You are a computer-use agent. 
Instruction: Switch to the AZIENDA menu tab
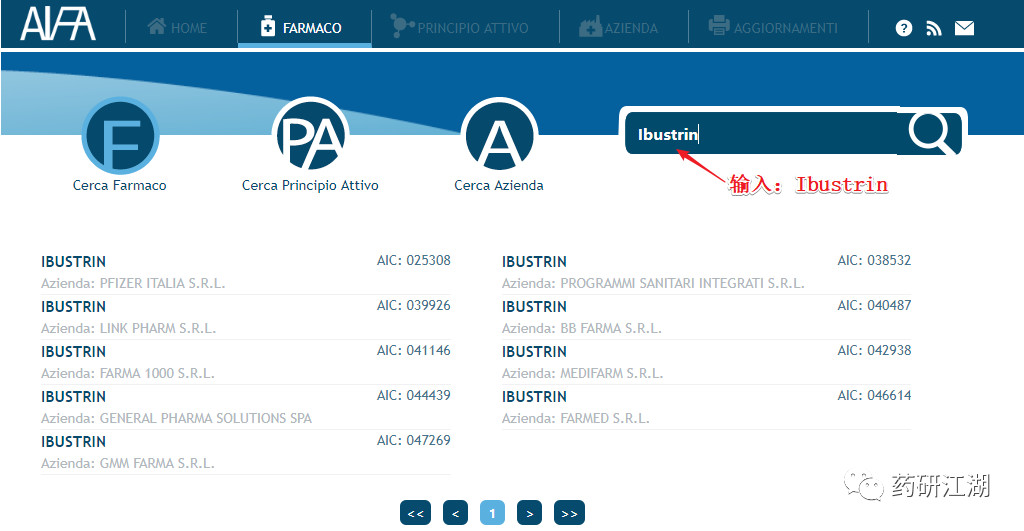[618, 27]
